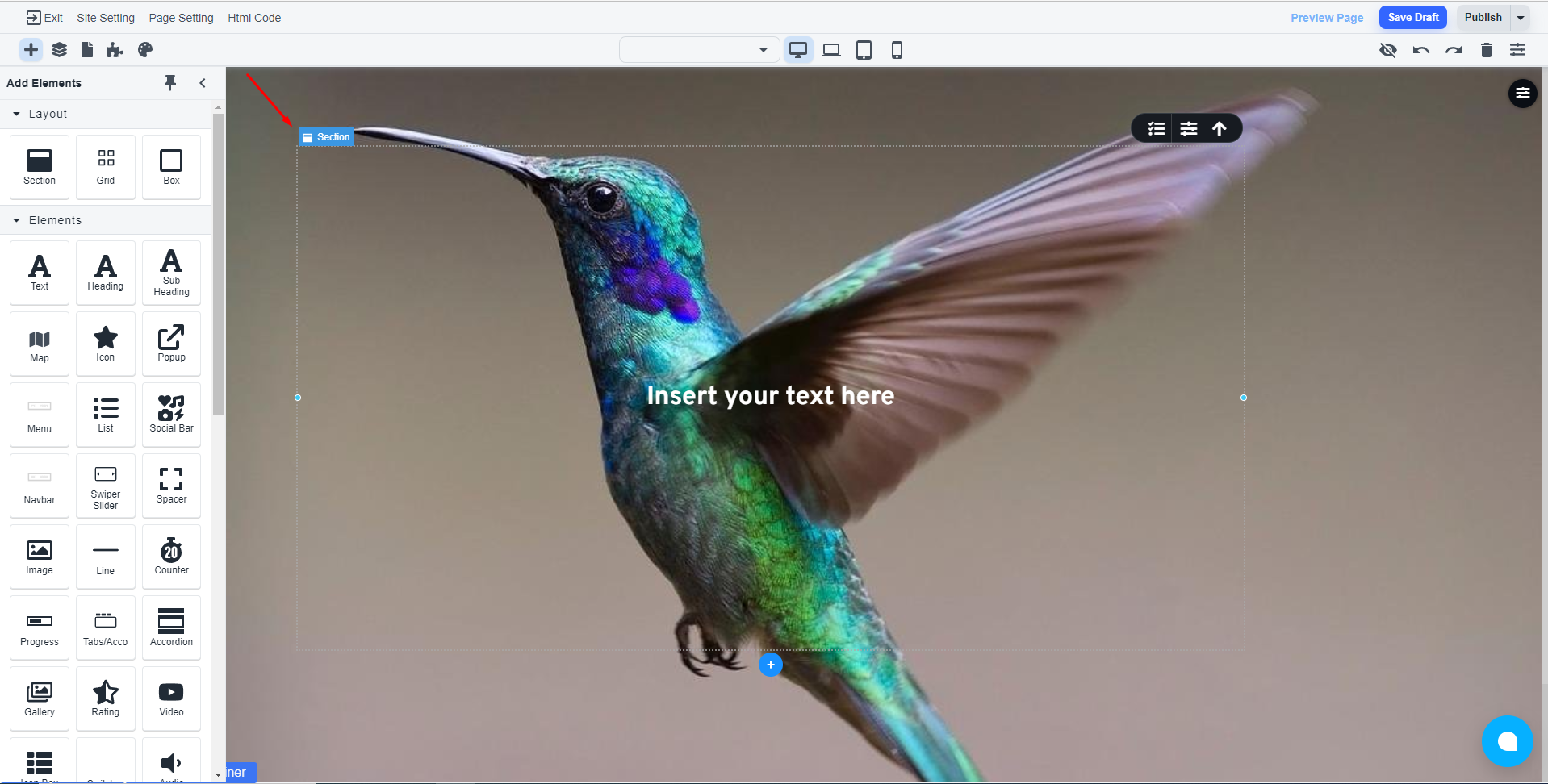Open the Site Setting menu
1548x784 pixels.
(106, 18)
